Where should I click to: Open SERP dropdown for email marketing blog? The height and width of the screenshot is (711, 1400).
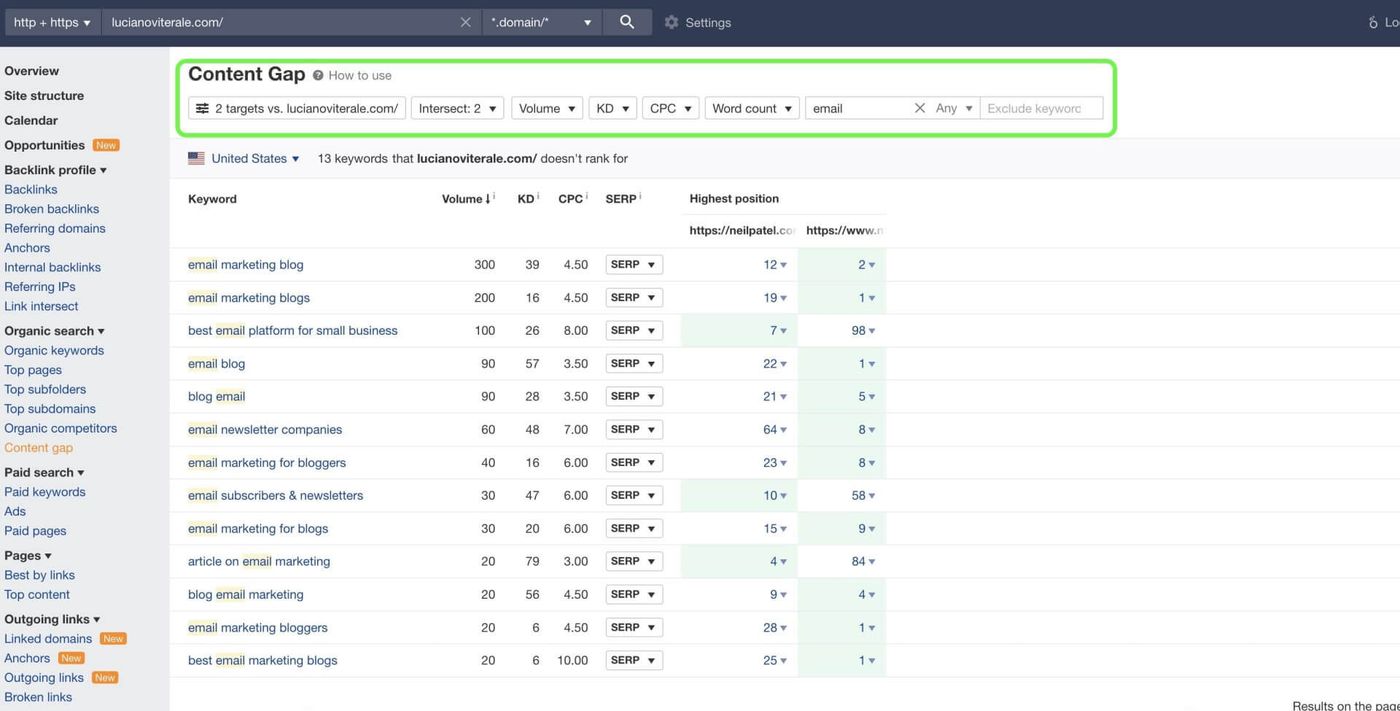[634, 265]
